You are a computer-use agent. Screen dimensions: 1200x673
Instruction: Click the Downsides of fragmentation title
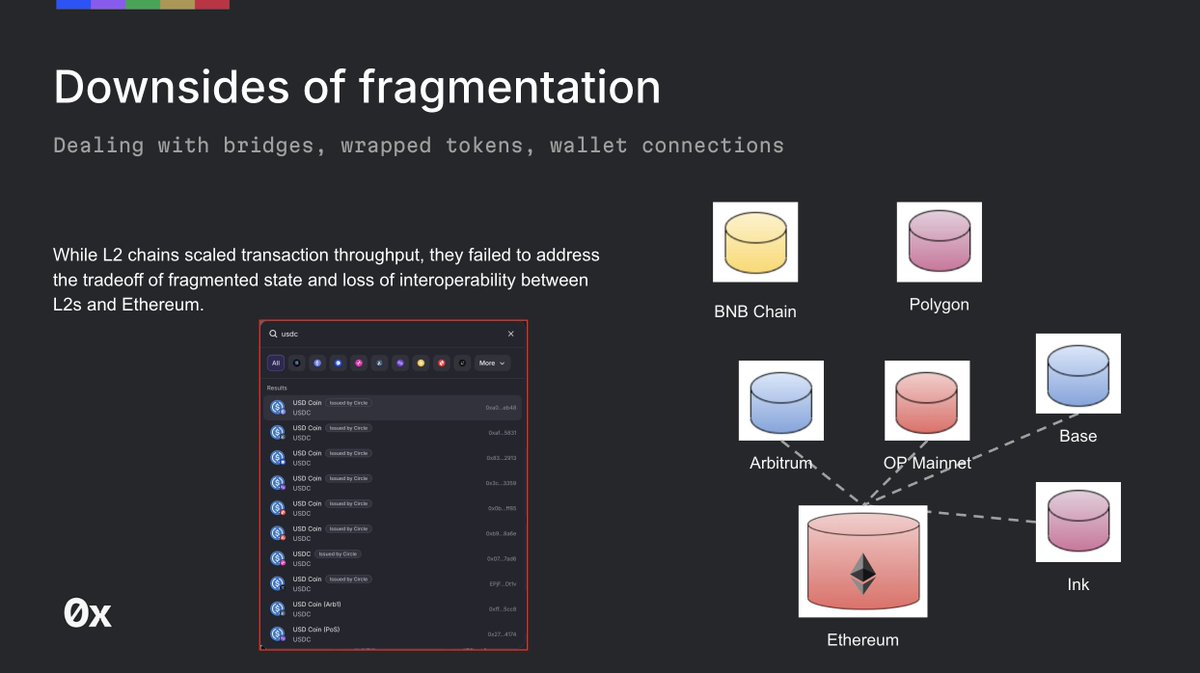(357, 87)
